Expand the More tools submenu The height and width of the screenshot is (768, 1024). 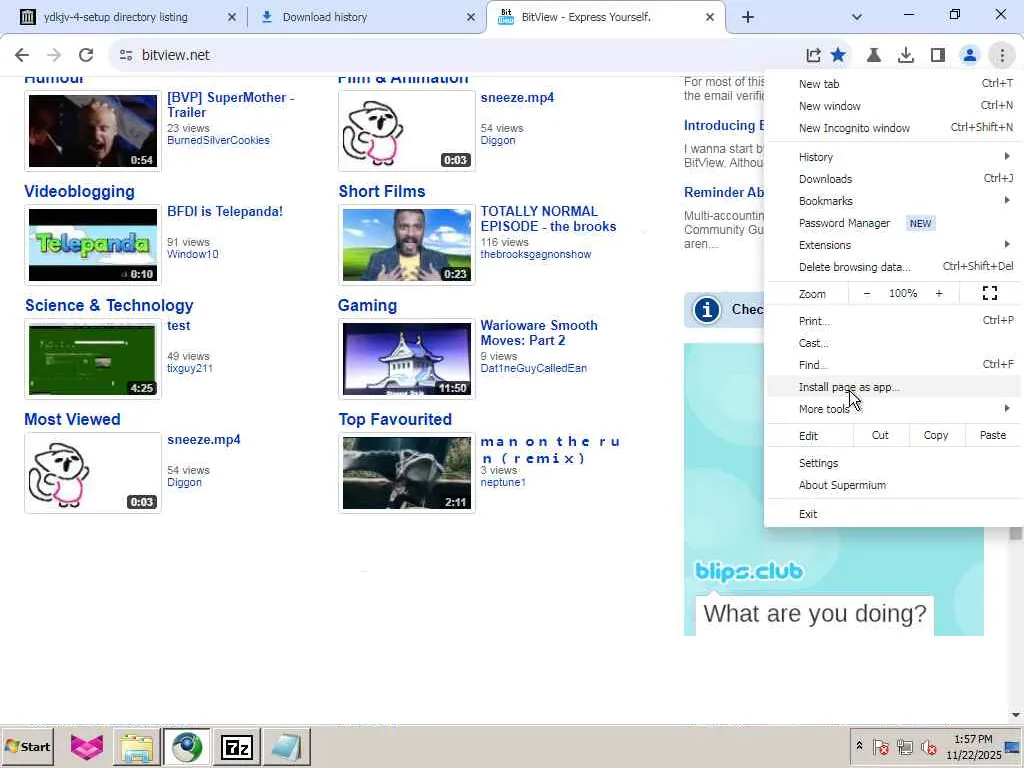893,409
